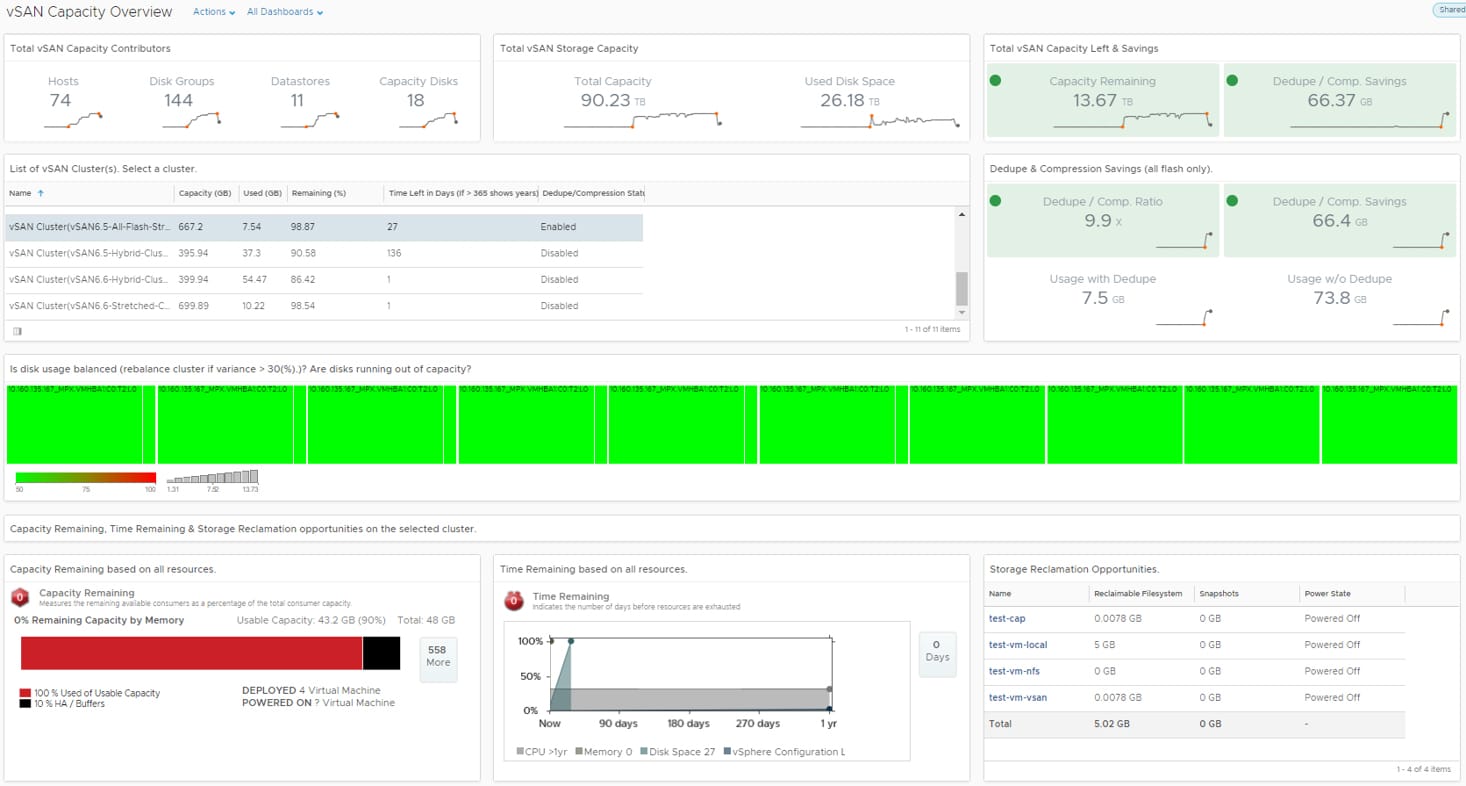This screenshot has width=1466, height=786.
Task: Click the Total Capacity sparkline chart
Action: [642, 120]
